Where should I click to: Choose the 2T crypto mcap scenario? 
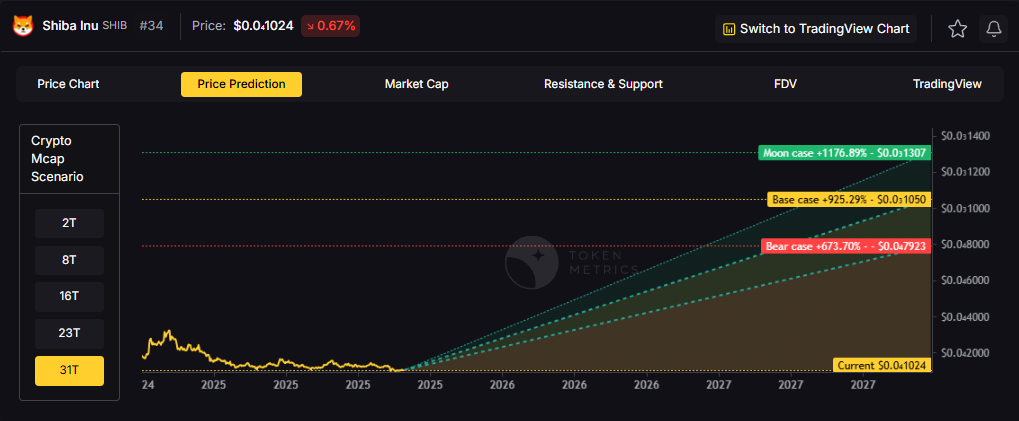pos(70,223)
